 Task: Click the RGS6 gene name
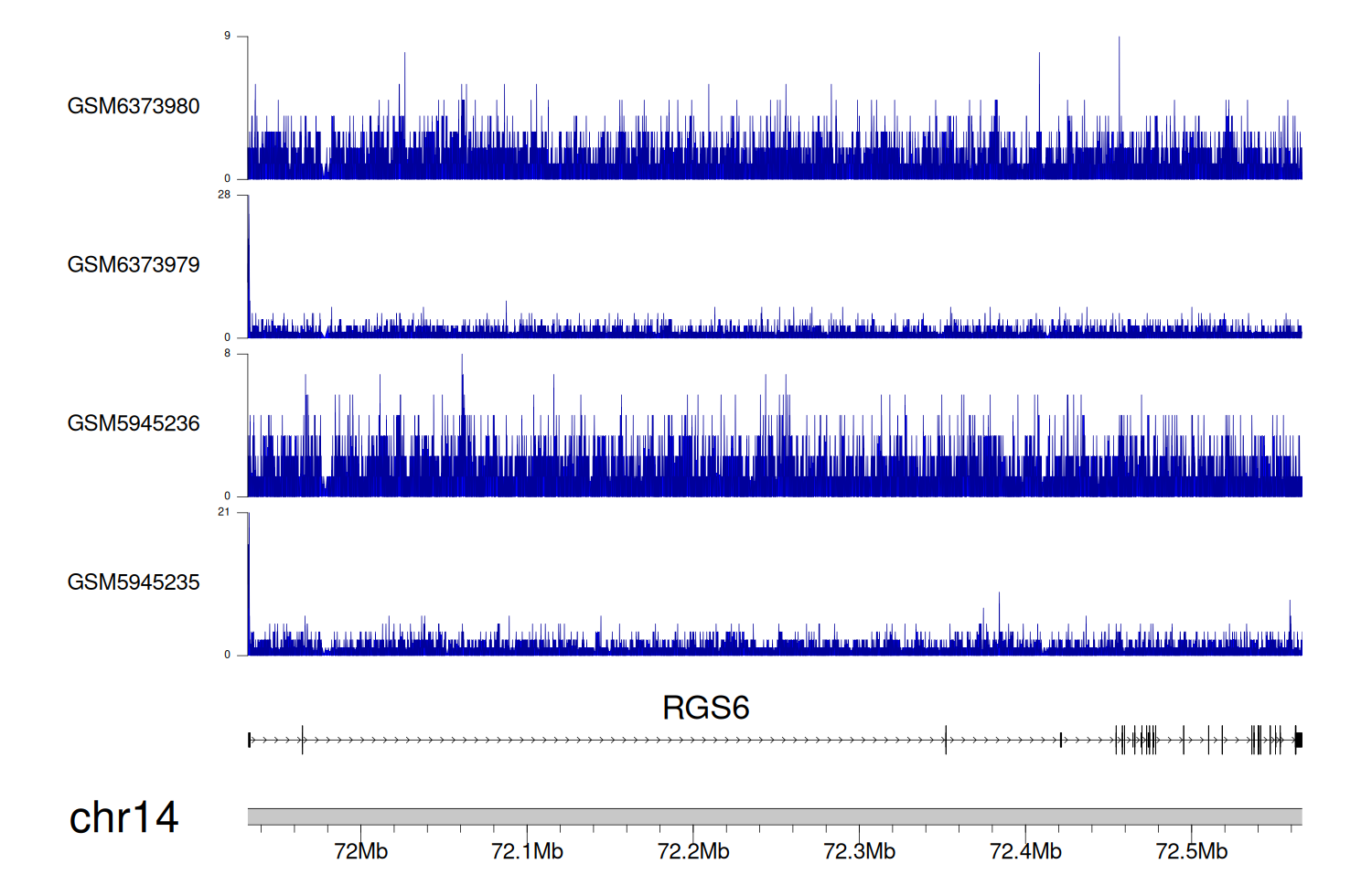coord(705,708)
